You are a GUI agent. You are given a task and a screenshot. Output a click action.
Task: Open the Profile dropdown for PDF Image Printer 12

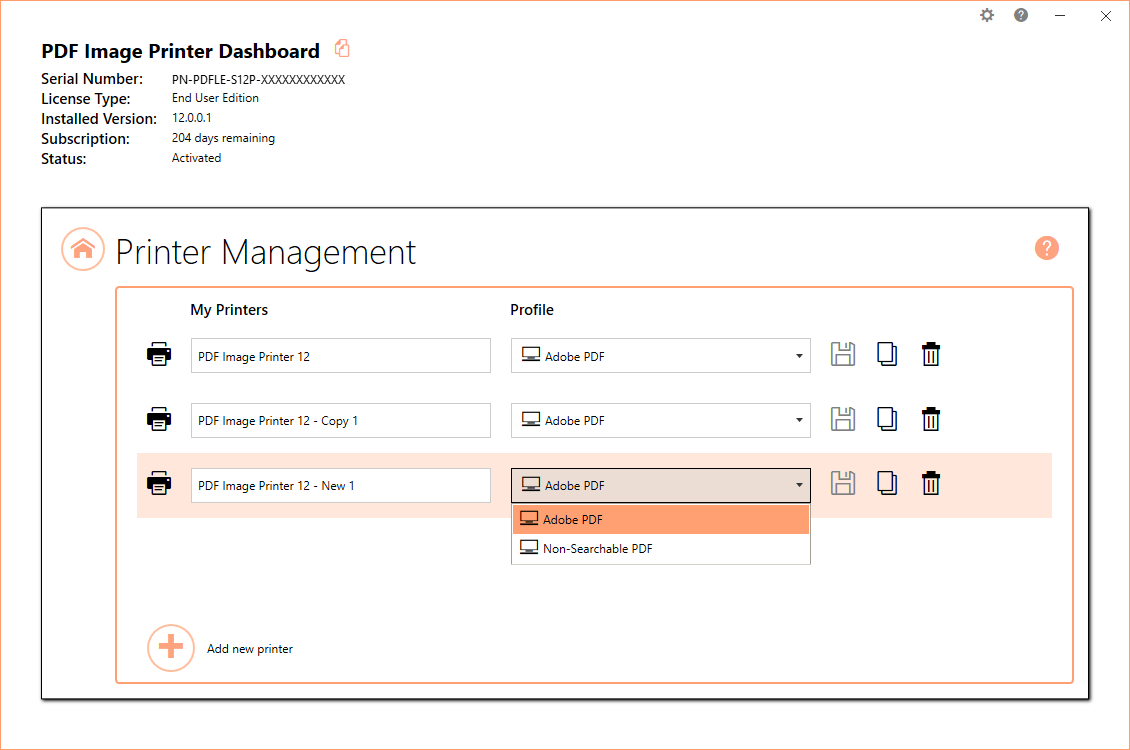tap(798, 355)
